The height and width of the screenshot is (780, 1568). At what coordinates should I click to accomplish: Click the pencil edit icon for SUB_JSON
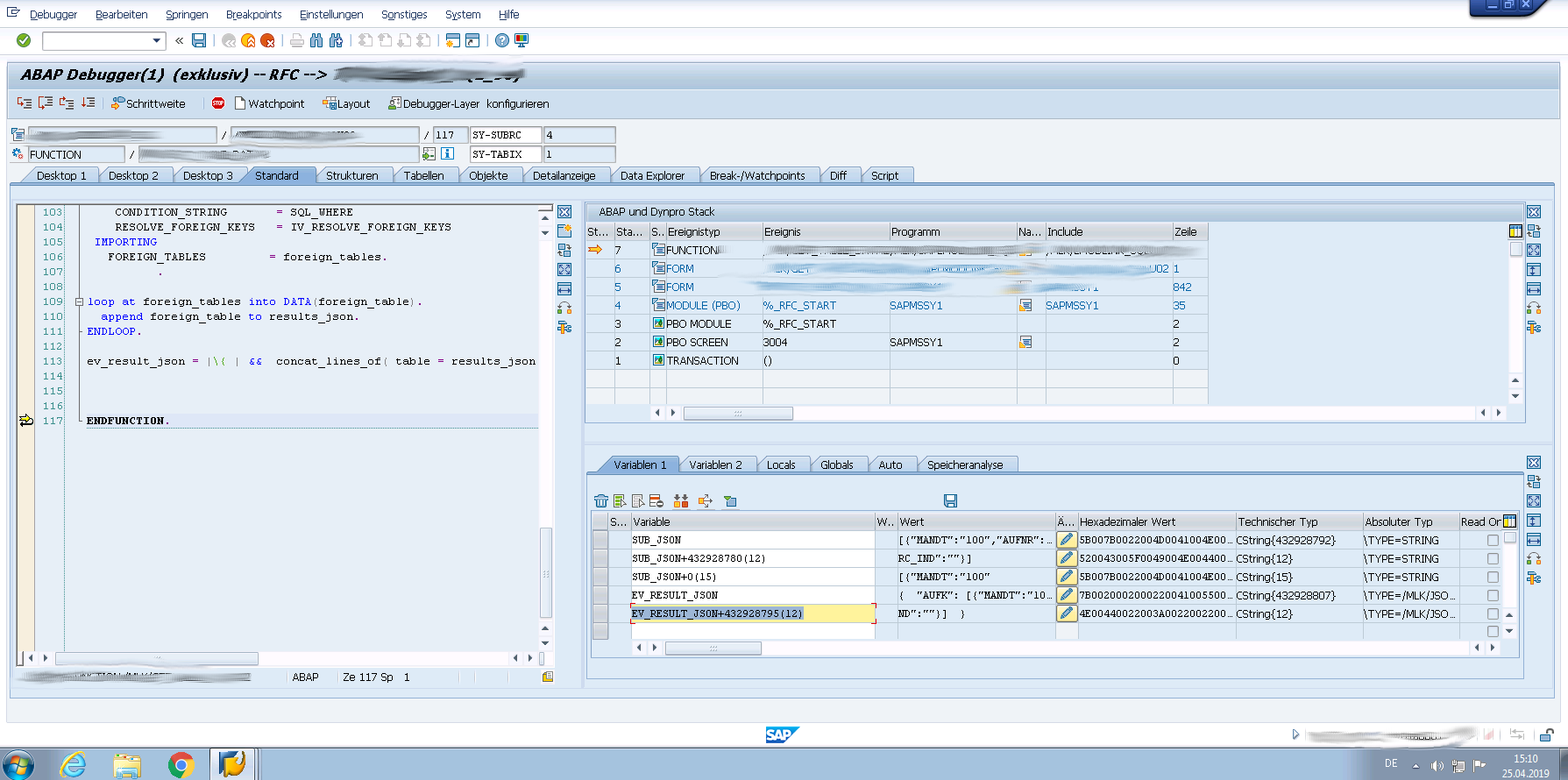1066,540
